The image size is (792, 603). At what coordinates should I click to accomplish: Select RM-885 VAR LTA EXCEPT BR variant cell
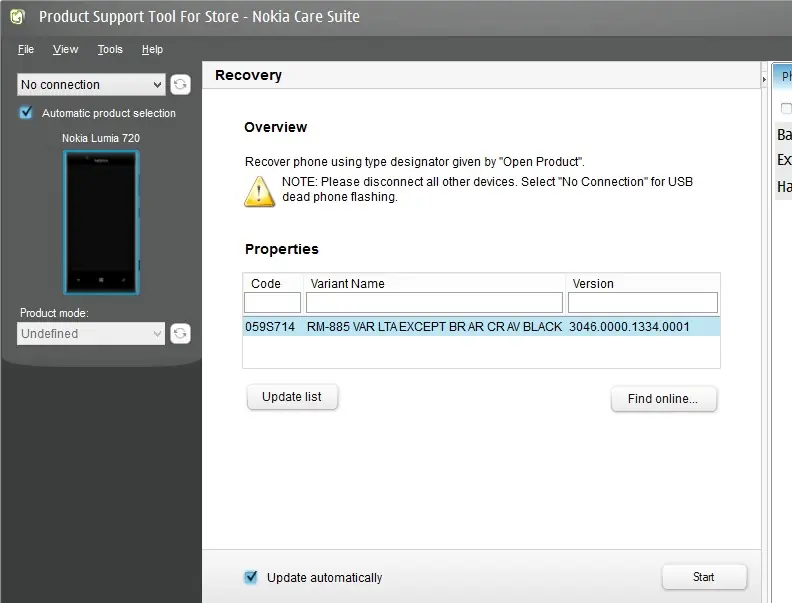434,327
